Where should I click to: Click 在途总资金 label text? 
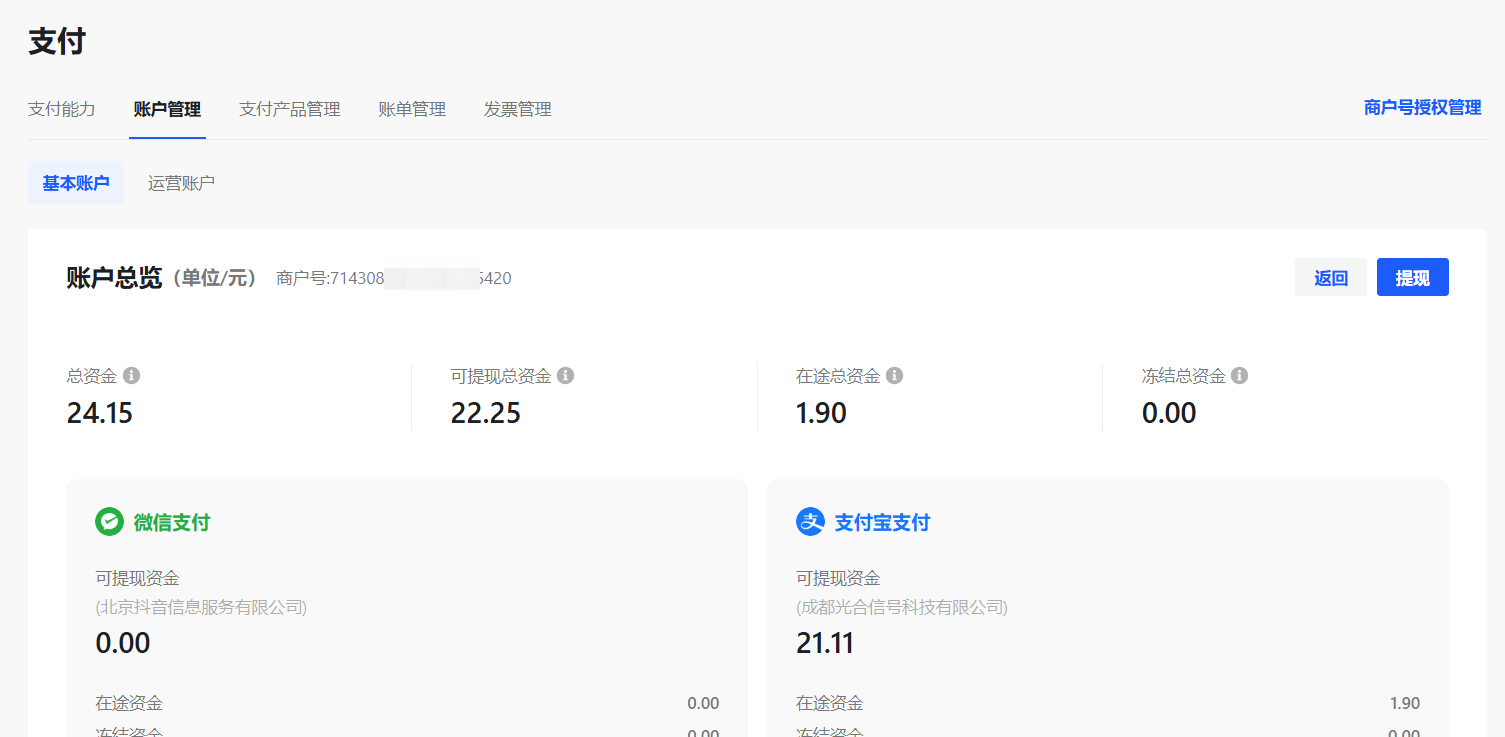pyautogui.click(x=838, y=376)
